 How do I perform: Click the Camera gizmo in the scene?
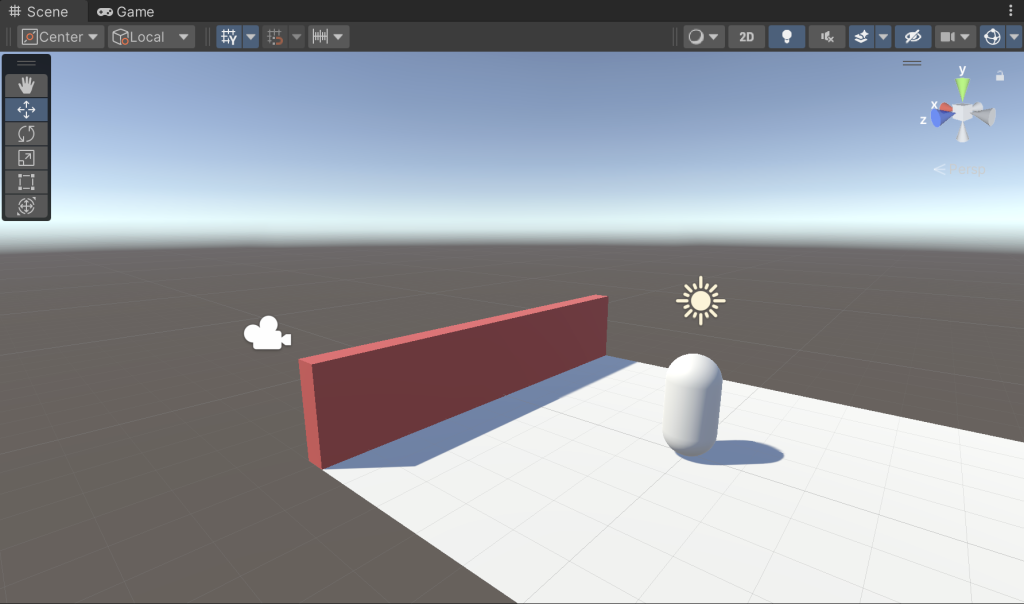pyautogui.click(x=267, y=334)
